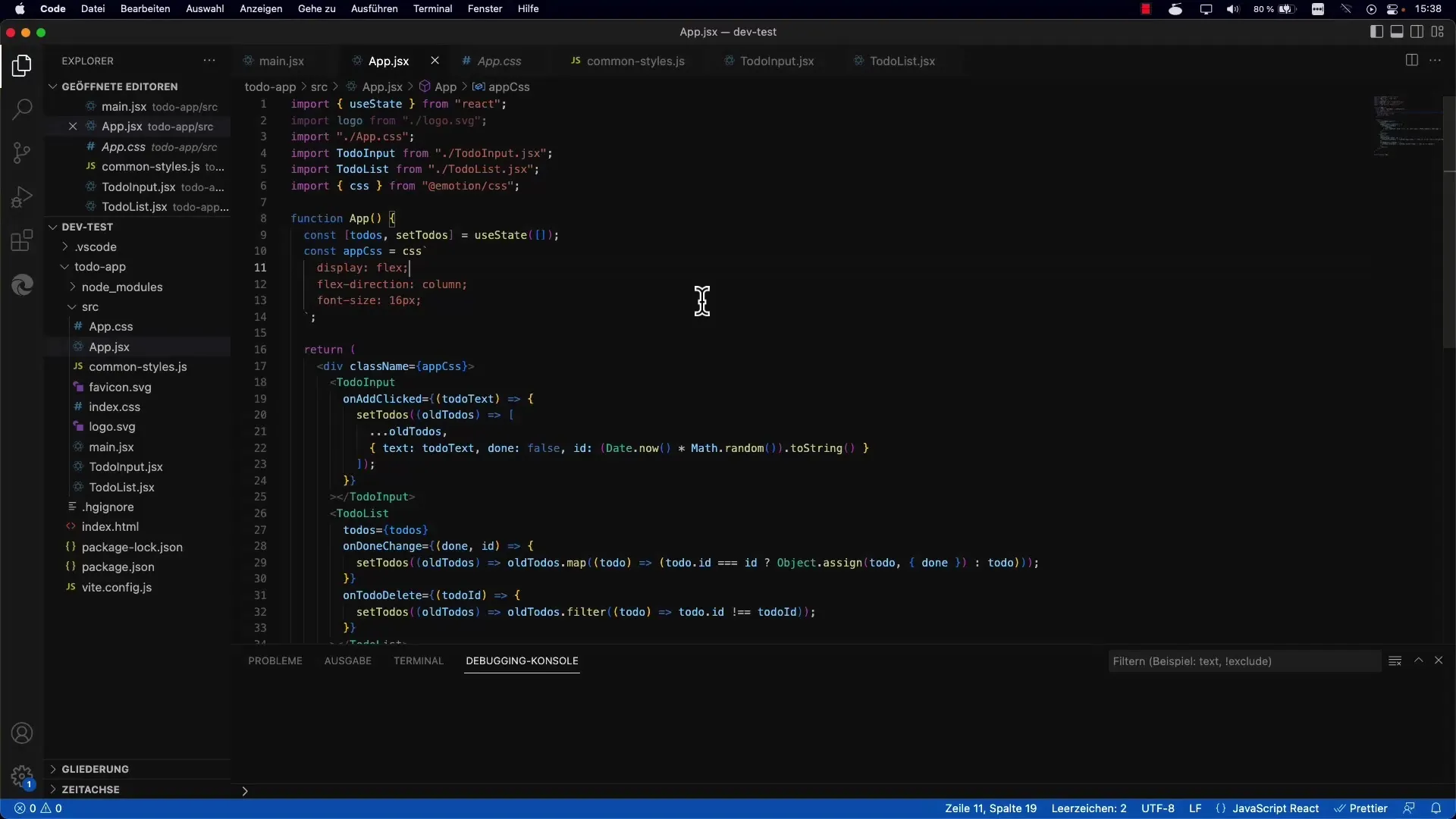Expand .vscode folder
The image size is (1456, 819).
(96, 247)
